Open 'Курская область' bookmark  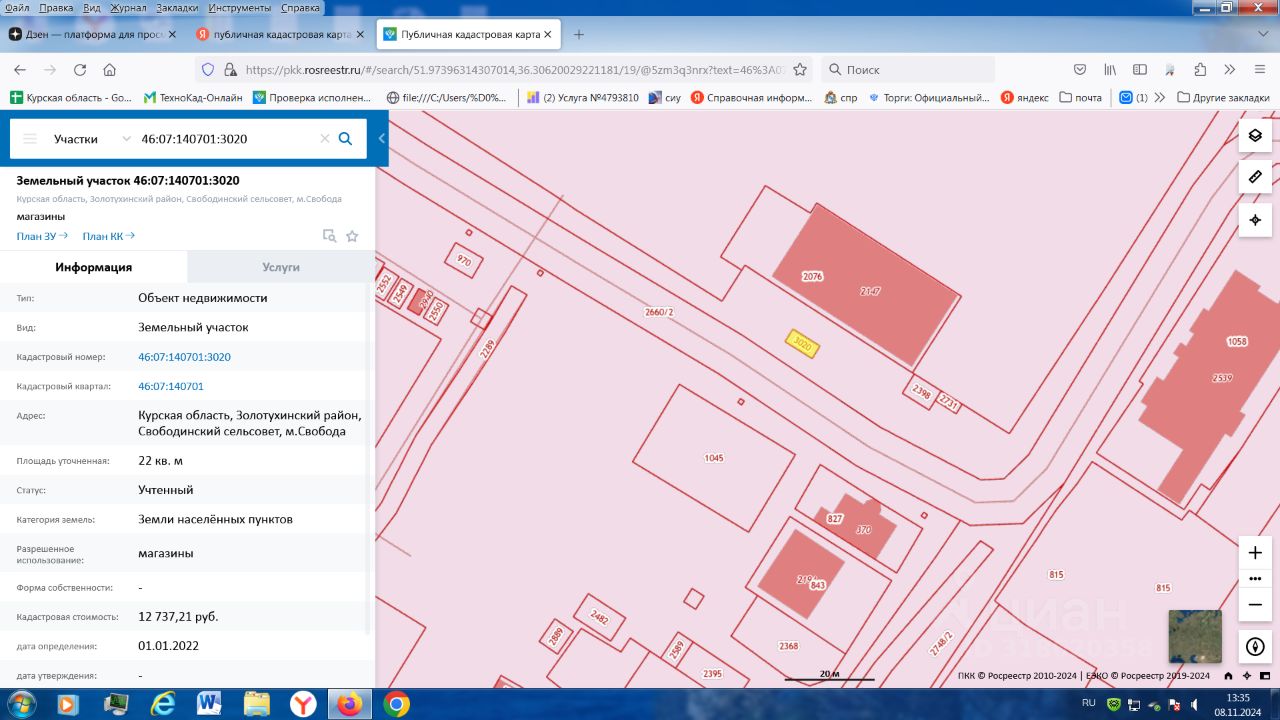(71, 98)
